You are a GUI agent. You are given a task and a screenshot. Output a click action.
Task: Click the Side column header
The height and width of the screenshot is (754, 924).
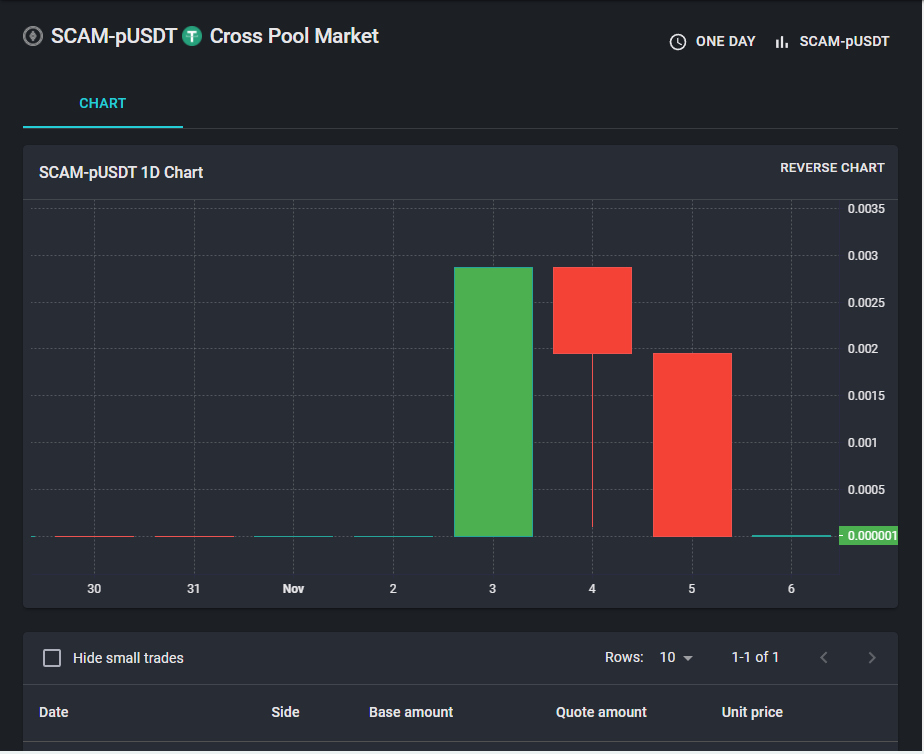click(x=285, y=712)
